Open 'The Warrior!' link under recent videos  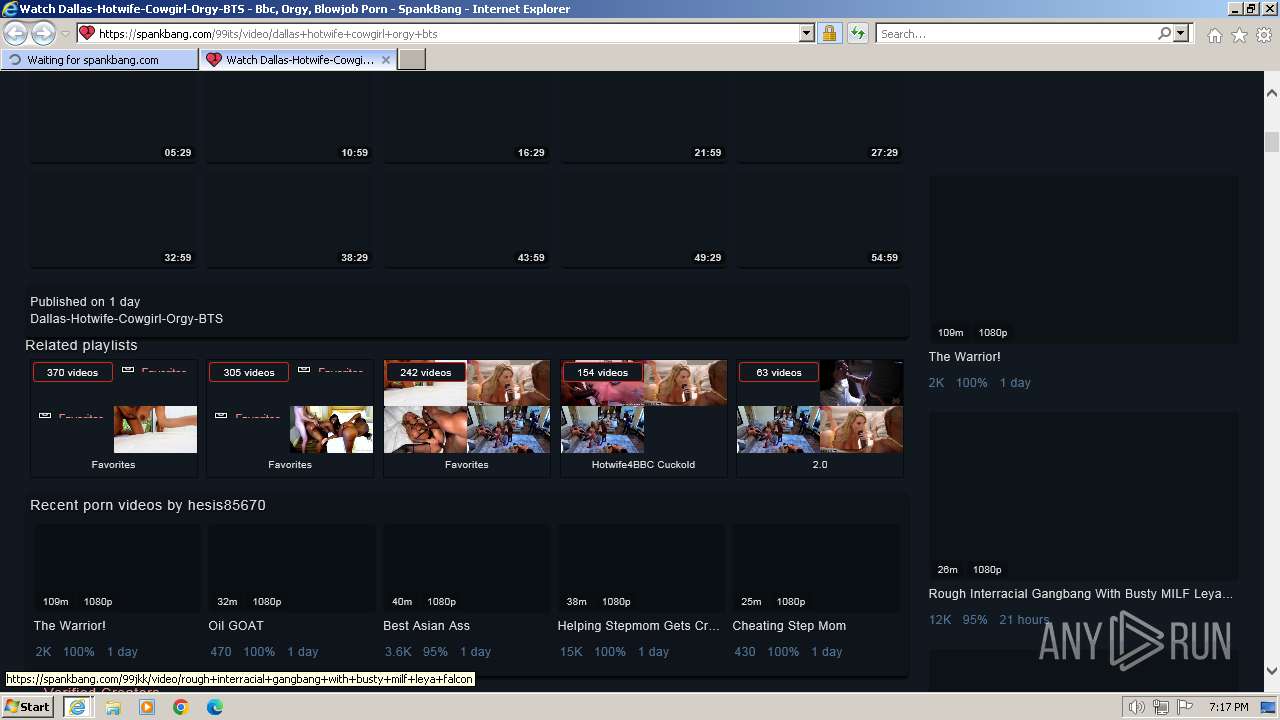coord(70,625)
